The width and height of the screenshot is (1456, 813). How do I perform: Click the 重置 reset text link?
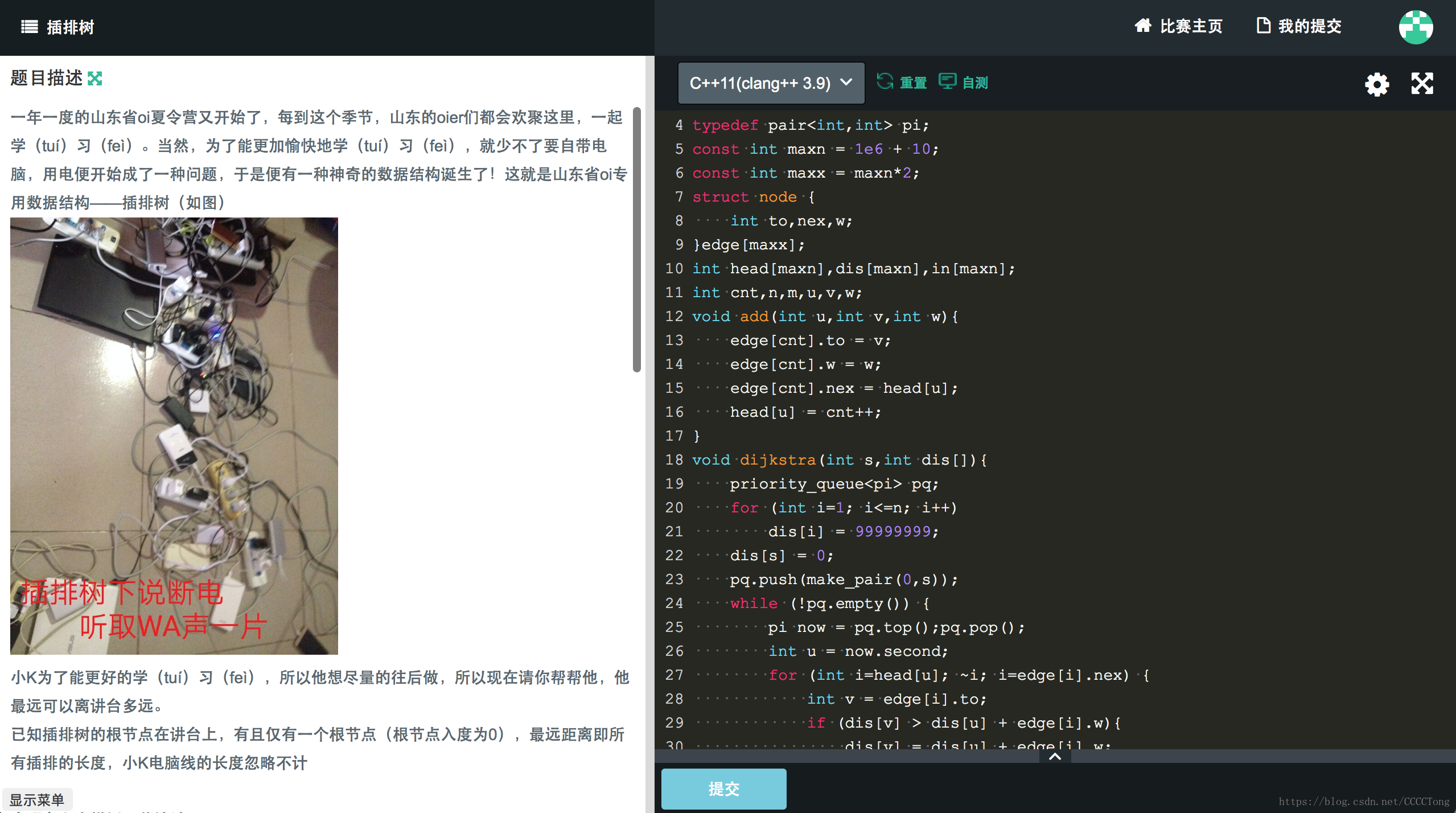point(913,83)
